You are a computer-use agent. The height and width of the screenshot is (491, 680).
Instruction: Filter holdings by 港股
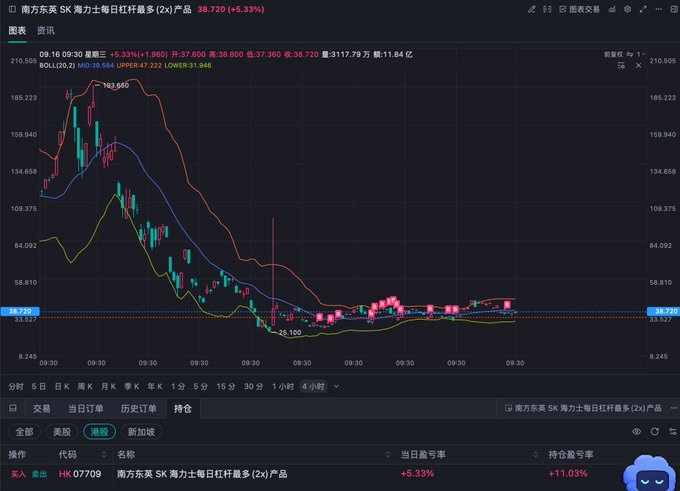tap(99, 432)
